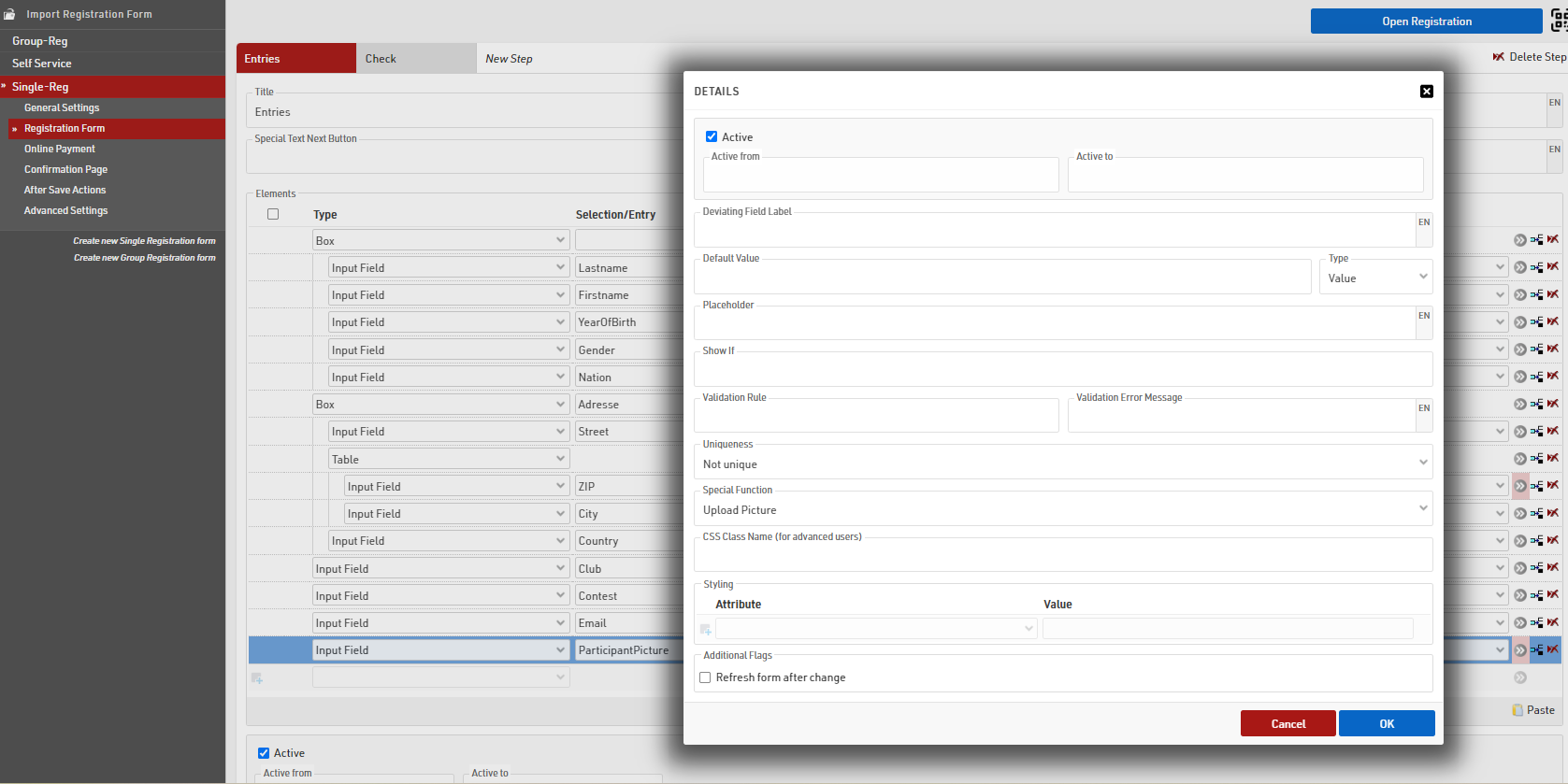Click the Delete Step icon

click(1498, 57)
